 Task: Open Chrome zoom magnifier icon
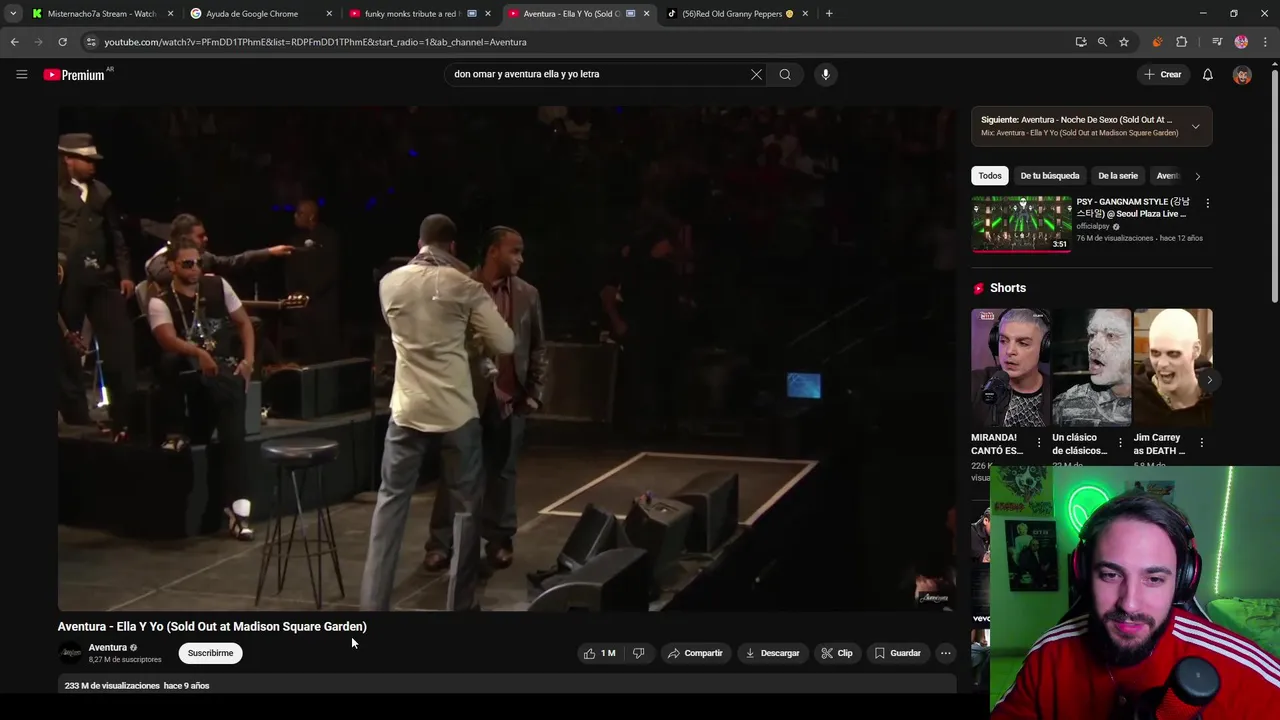(1102, 42)
